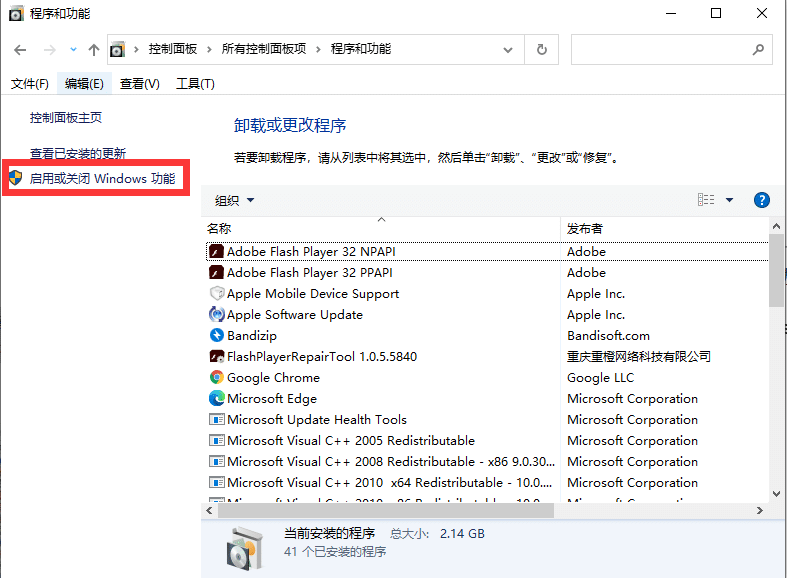The height and width of the screenshot is (578, 787).
Task: Click the address bar Programs icon
Action: tap(117, 49)
